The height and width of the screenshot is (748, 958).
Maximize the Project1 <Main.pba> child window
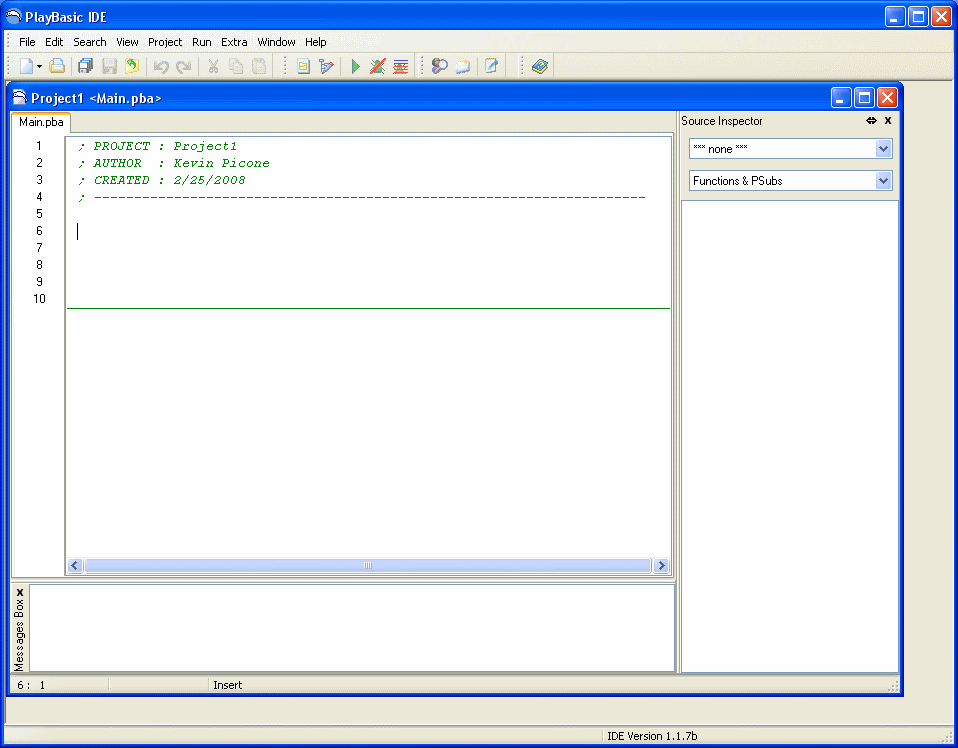click(x=864, y=98)
